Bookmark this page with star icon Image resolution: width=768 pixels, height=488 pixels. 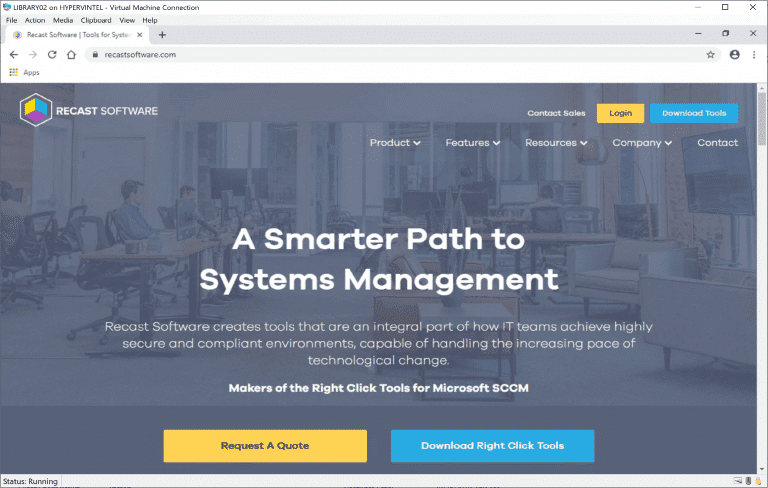tap(710, 55)
